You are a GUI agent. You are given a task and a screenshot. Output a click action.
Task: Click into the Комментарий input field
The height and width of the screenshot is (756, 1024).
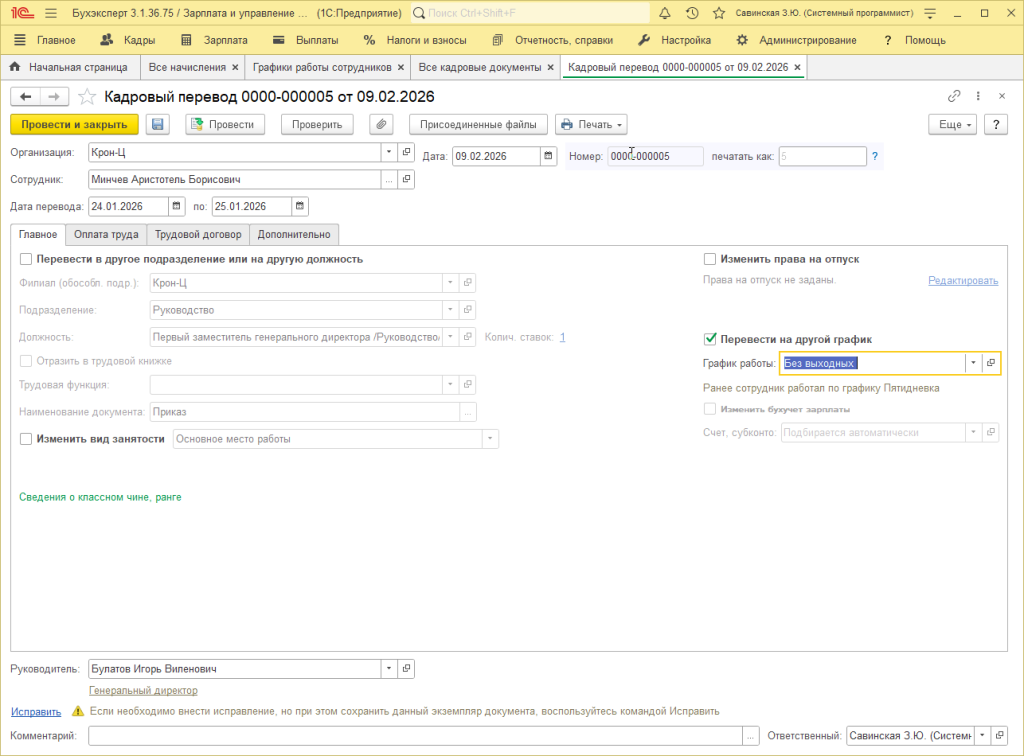click(415, 736)
